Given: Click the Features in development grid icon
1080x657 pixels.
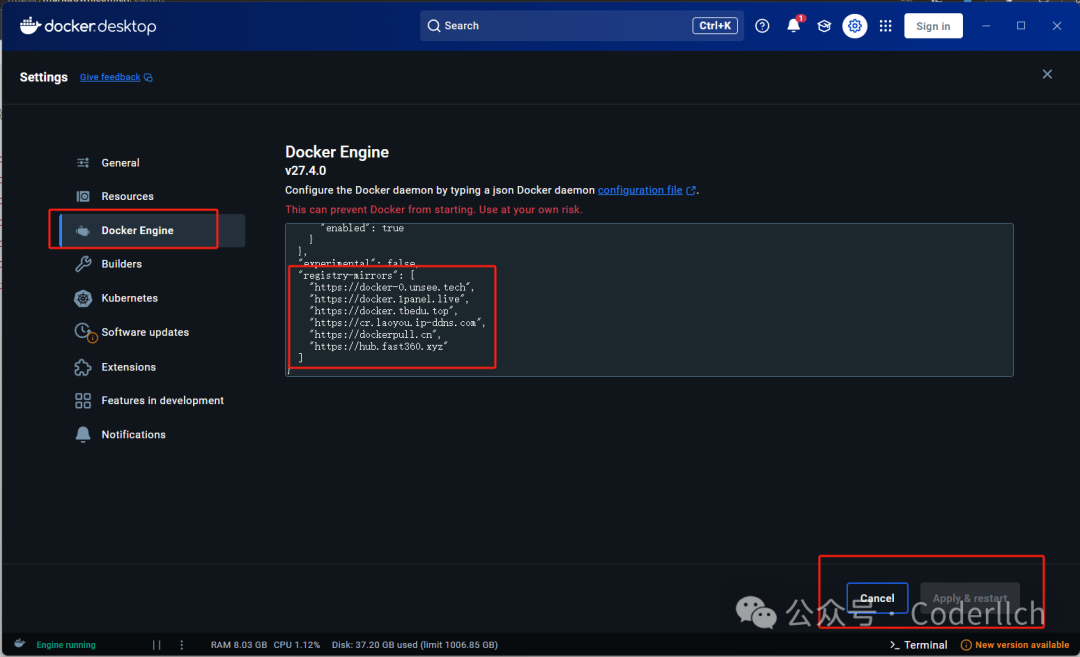Looking at the screenshot, I should (x=83, y=401).
